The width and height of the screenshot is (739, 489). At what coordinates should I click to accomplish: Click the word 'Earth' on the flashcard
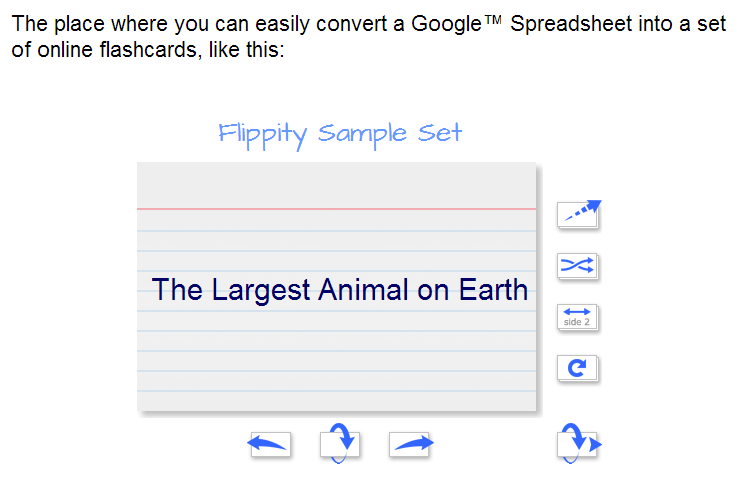493,289
